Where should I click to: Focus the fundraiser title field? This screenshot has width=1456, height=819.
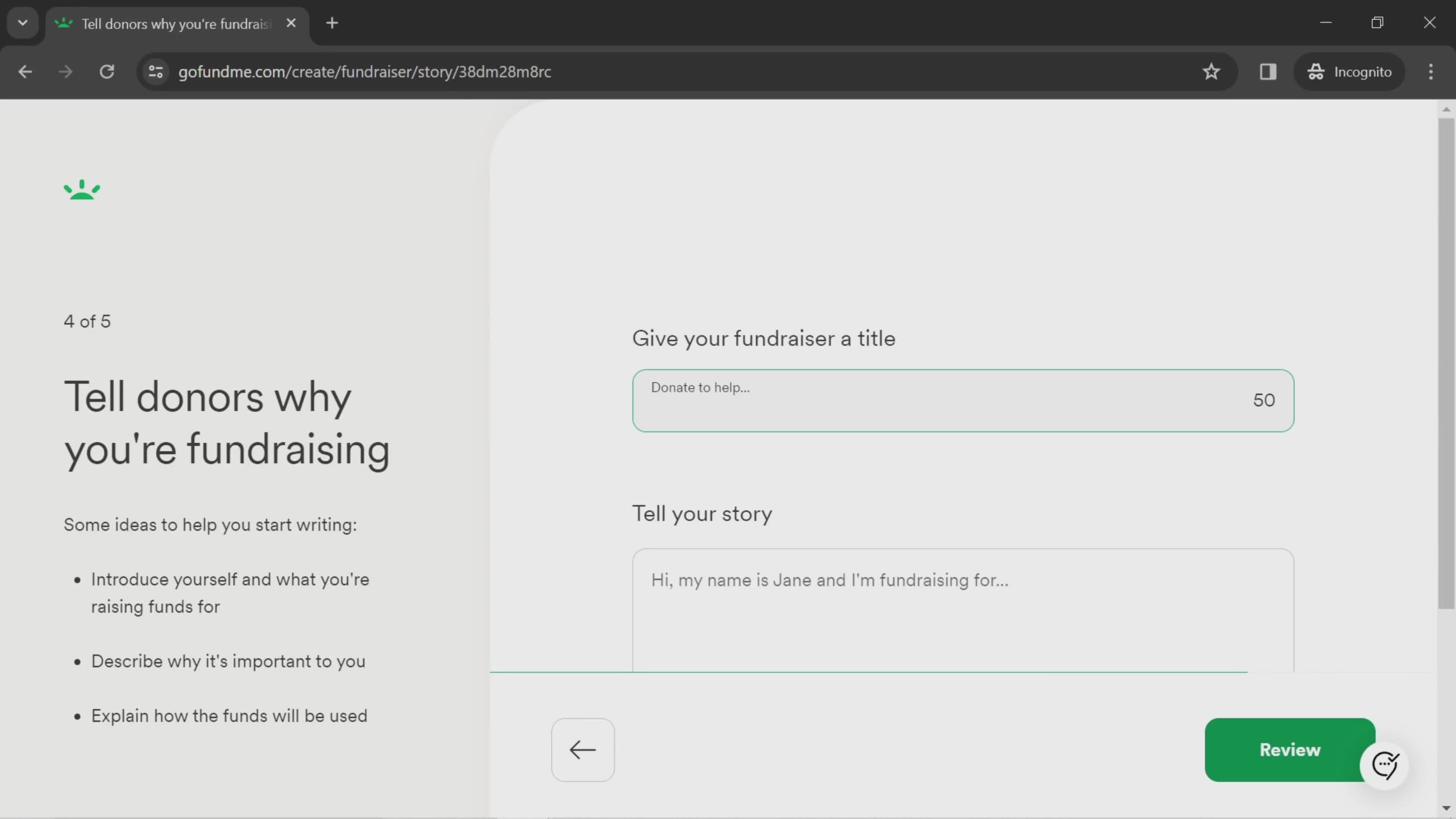pyautogui.click(x=963, y=401)
